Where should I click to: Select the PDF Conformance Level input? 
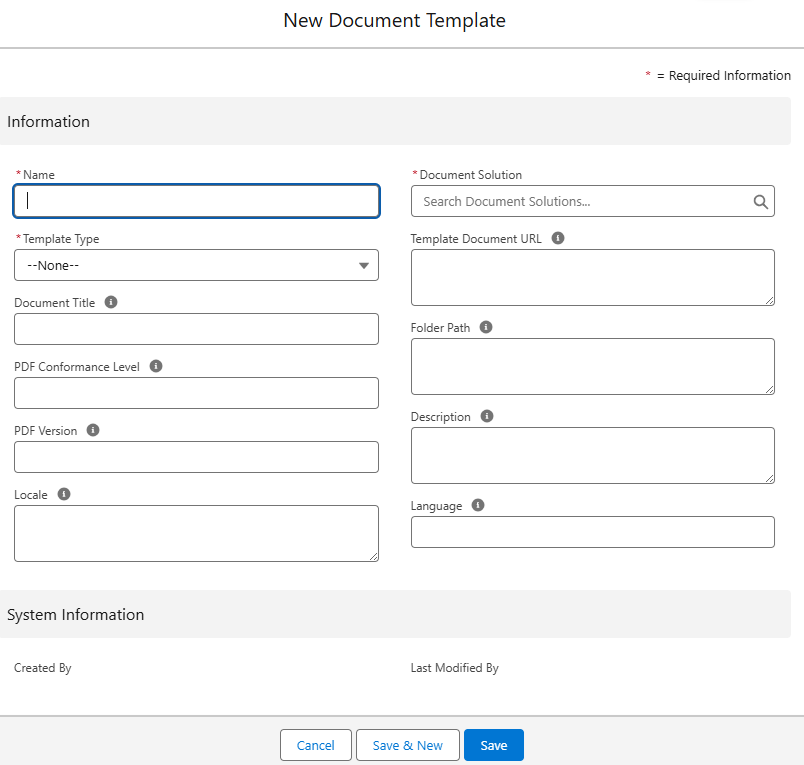coord(196,393)
